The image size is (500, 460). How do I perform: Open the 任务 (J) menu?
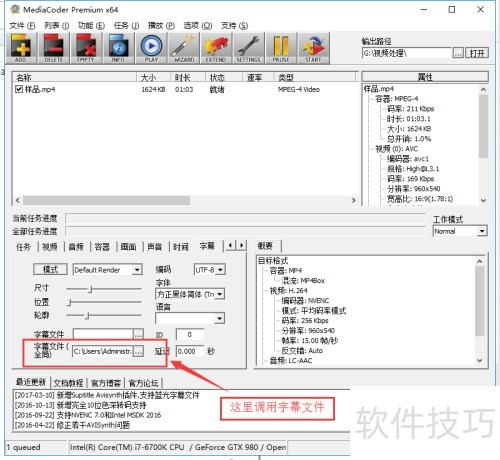(126, 25)
